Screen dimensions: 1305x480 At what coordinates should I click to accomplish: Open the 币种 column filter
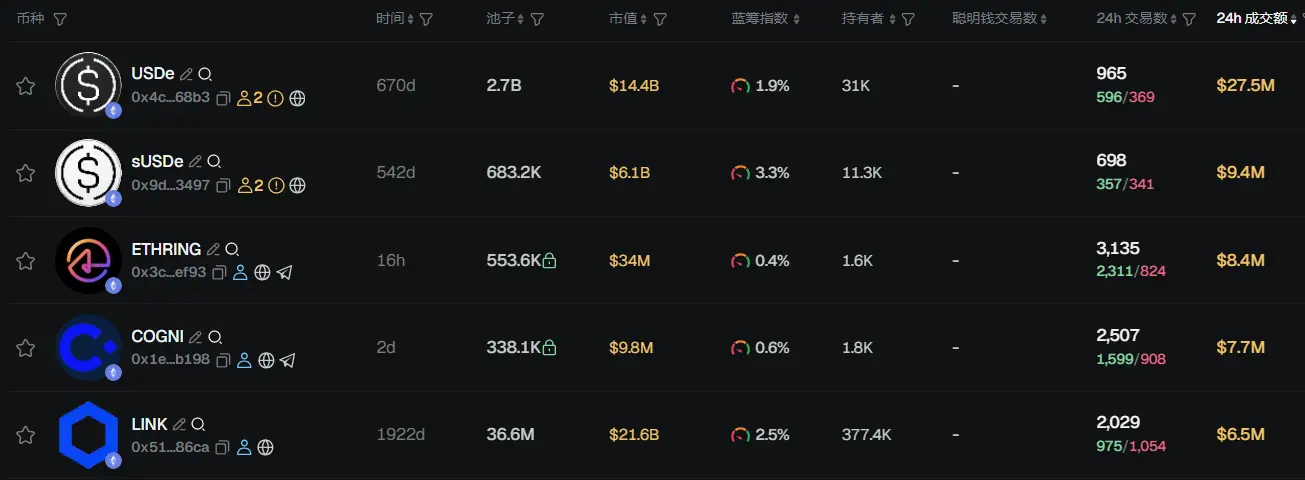[60, 19]
